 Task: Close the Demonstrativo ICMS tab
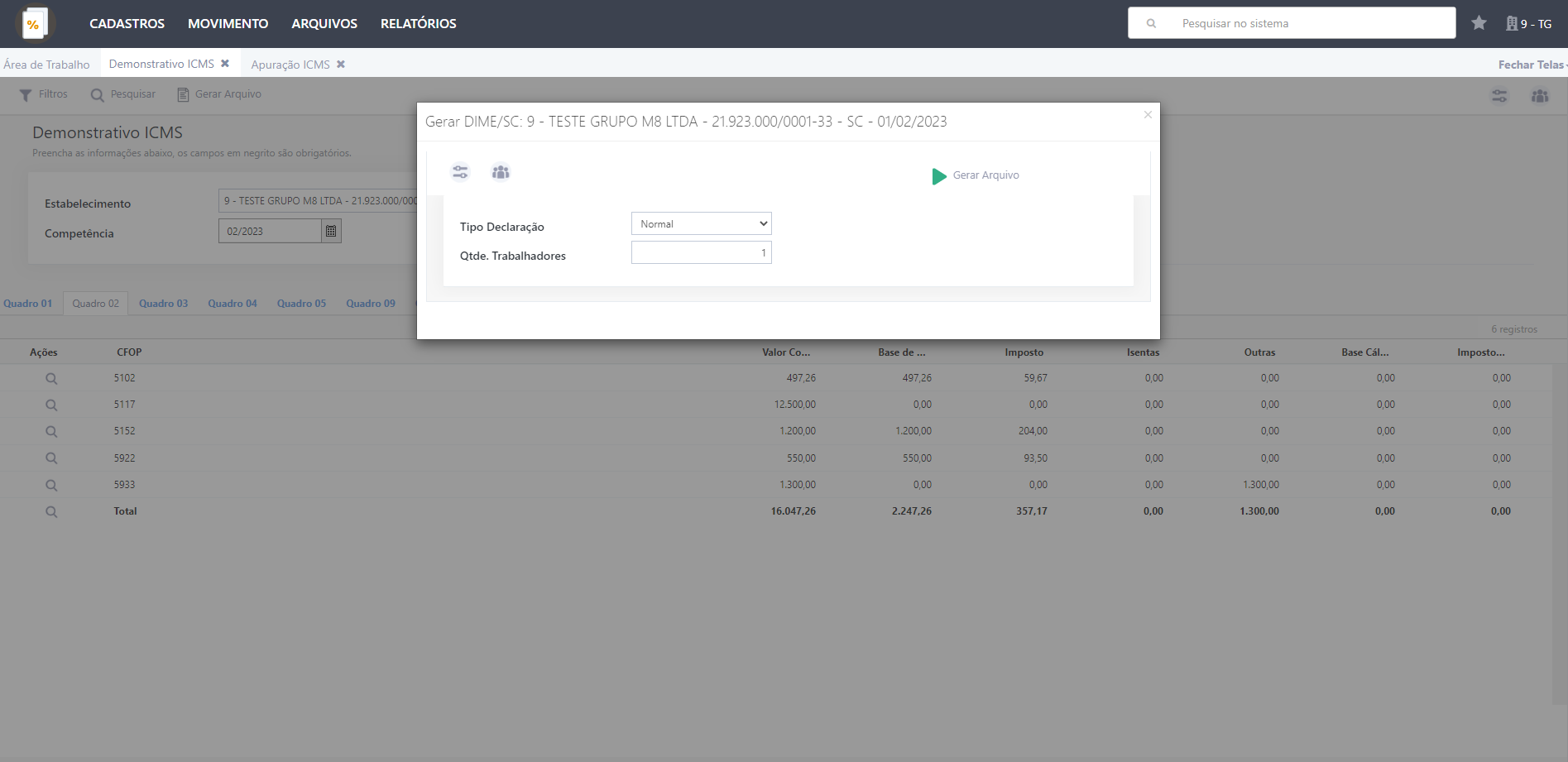[225, 64]
